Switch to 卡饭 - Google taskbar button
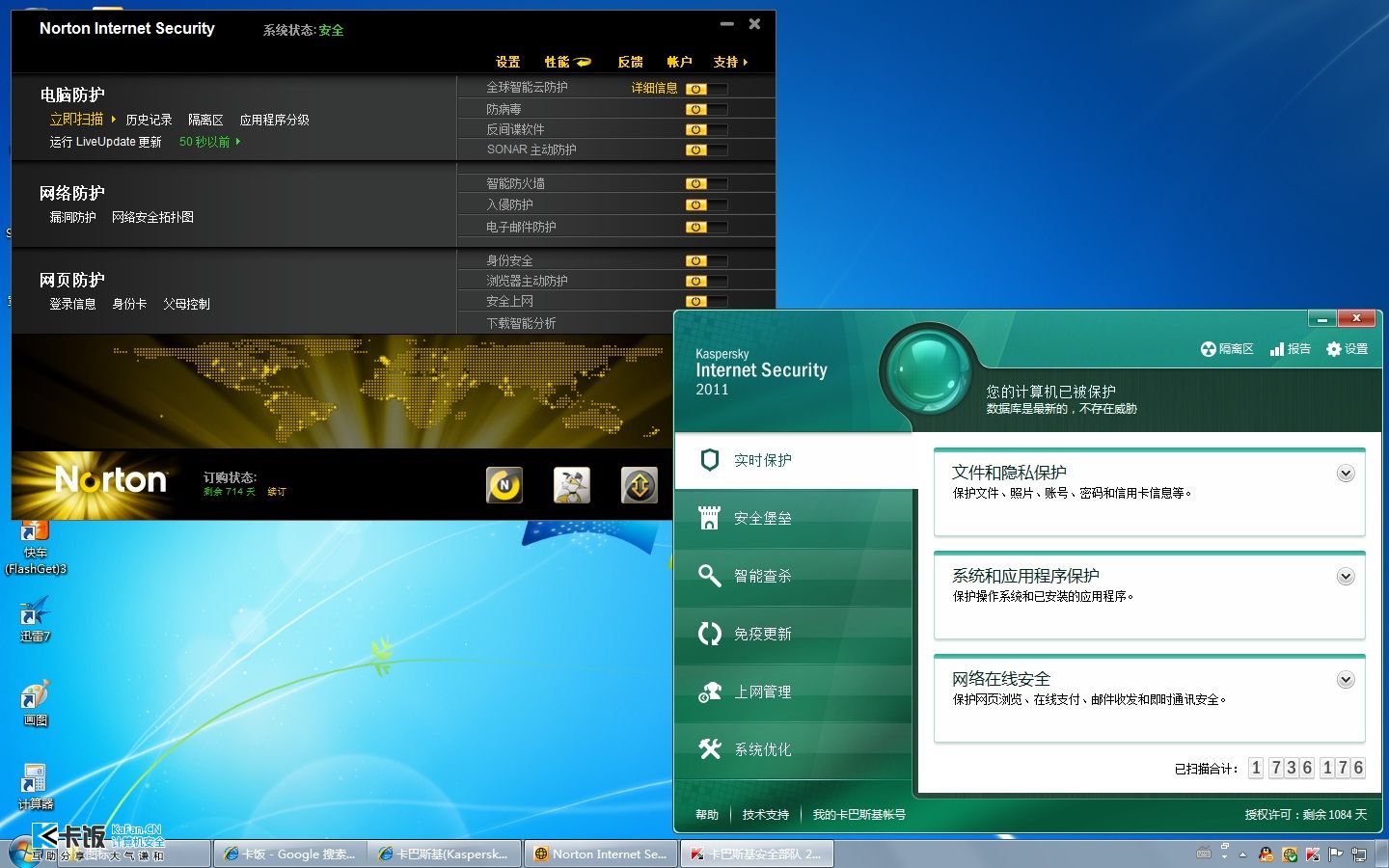This screenshot has height=868, width=1389. [289, 854]
